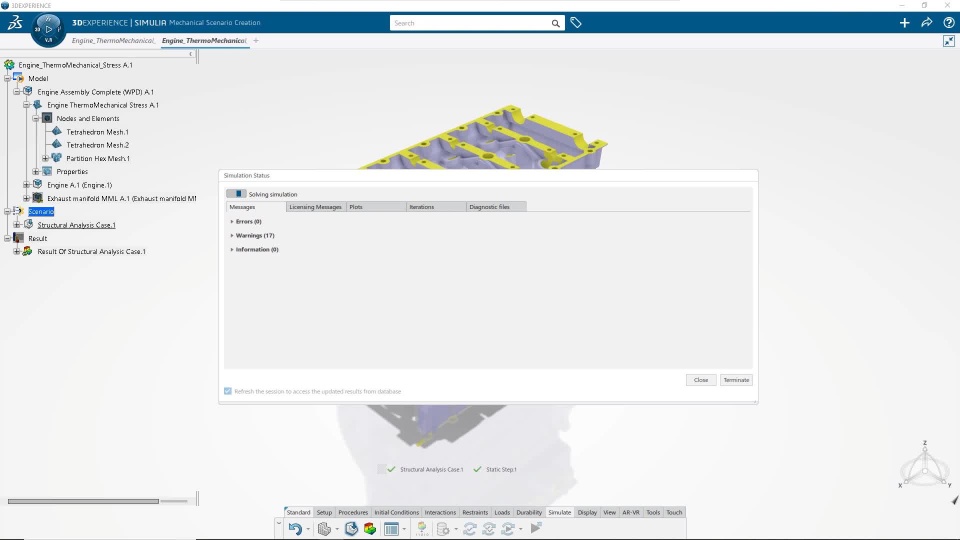Click the tag icon beside search
The image size is (960, 540).
(x=576, y=23)
